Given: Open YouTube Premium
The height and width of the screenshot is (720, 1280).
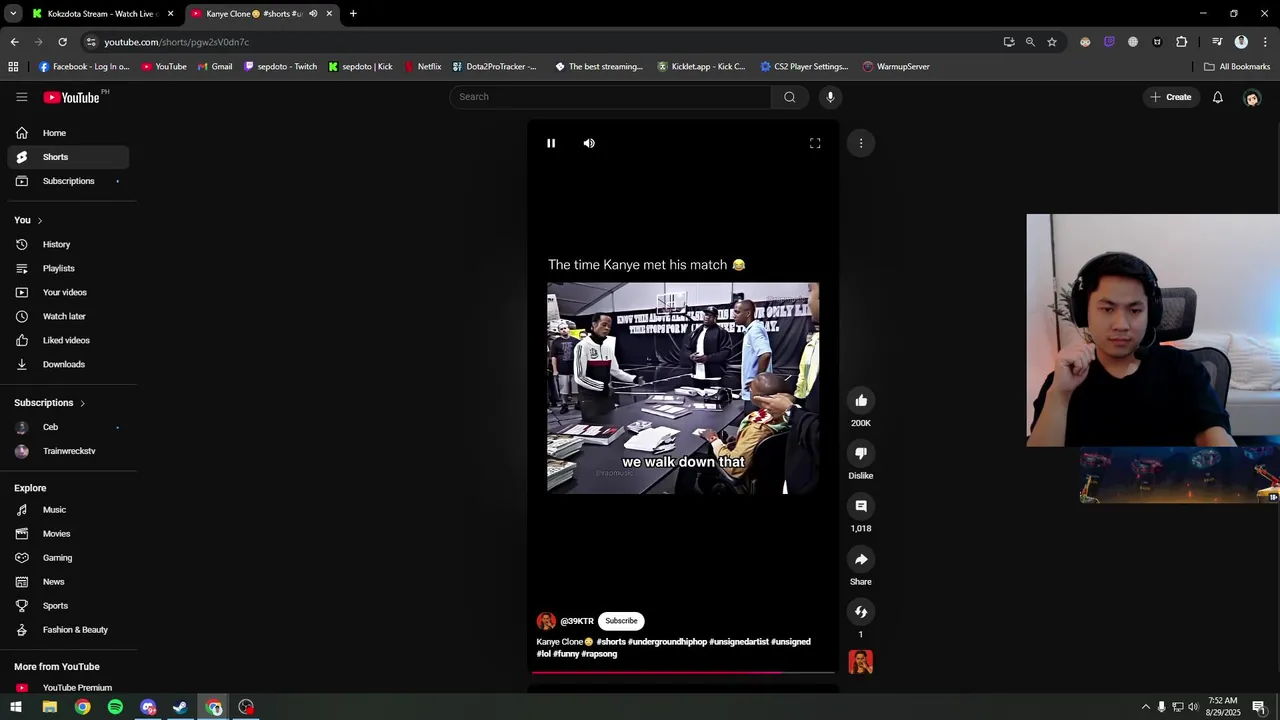Looking at the screenshot, I should click(68, 687).
